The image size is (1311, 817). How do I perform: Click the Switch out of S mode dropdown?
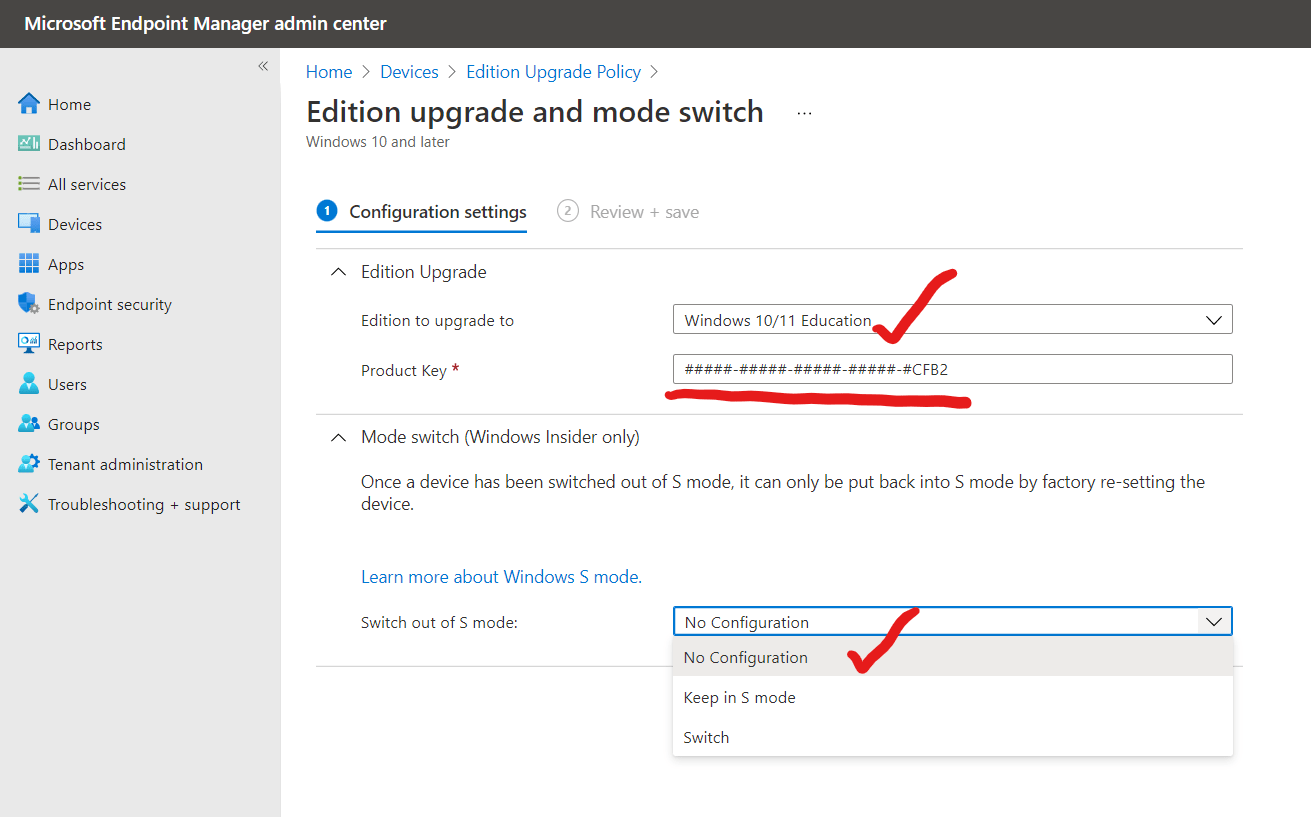click(952, 622)
